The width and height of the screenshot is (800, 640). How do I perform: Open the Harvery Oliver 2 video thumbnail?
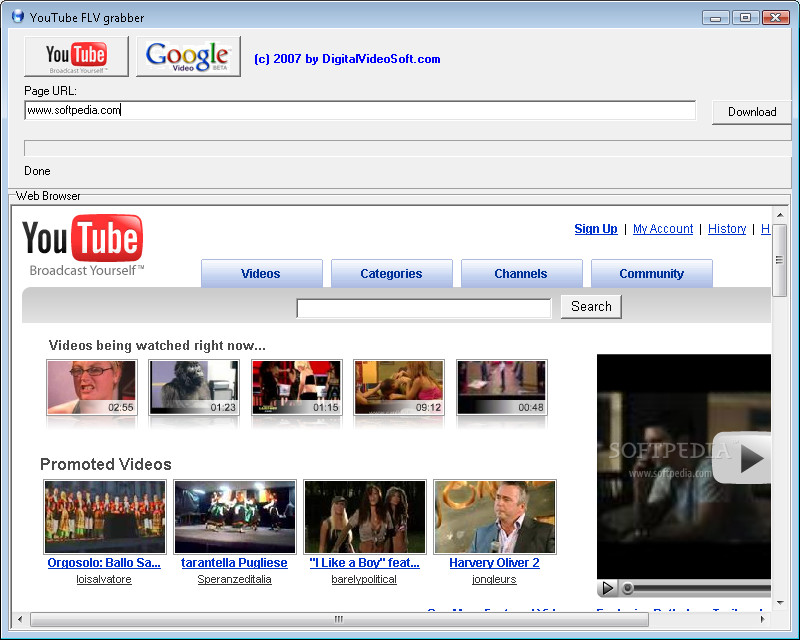495,516
